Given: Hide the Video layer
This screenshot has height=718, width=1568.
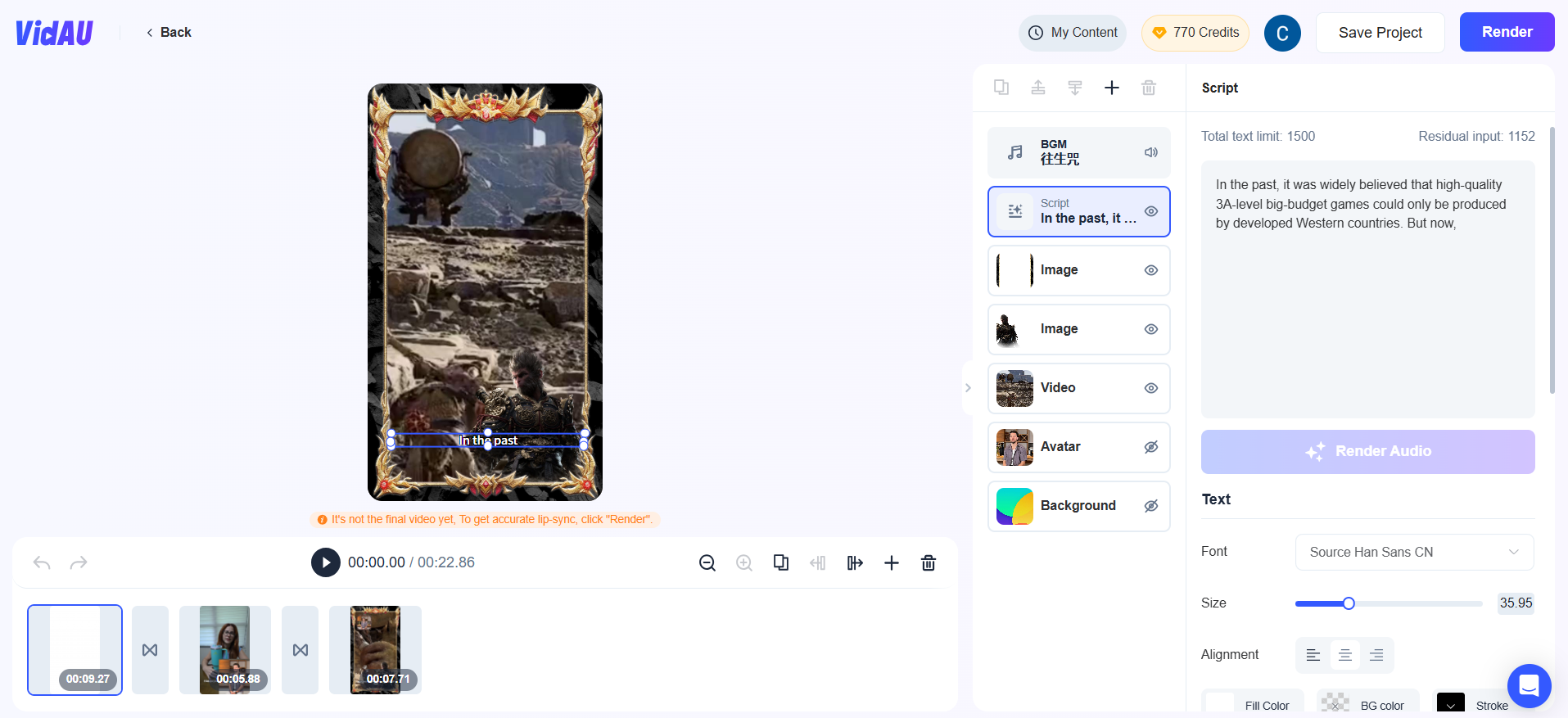Looking at the screenshot, I should pyautogui.click(x=1151, y=388).
